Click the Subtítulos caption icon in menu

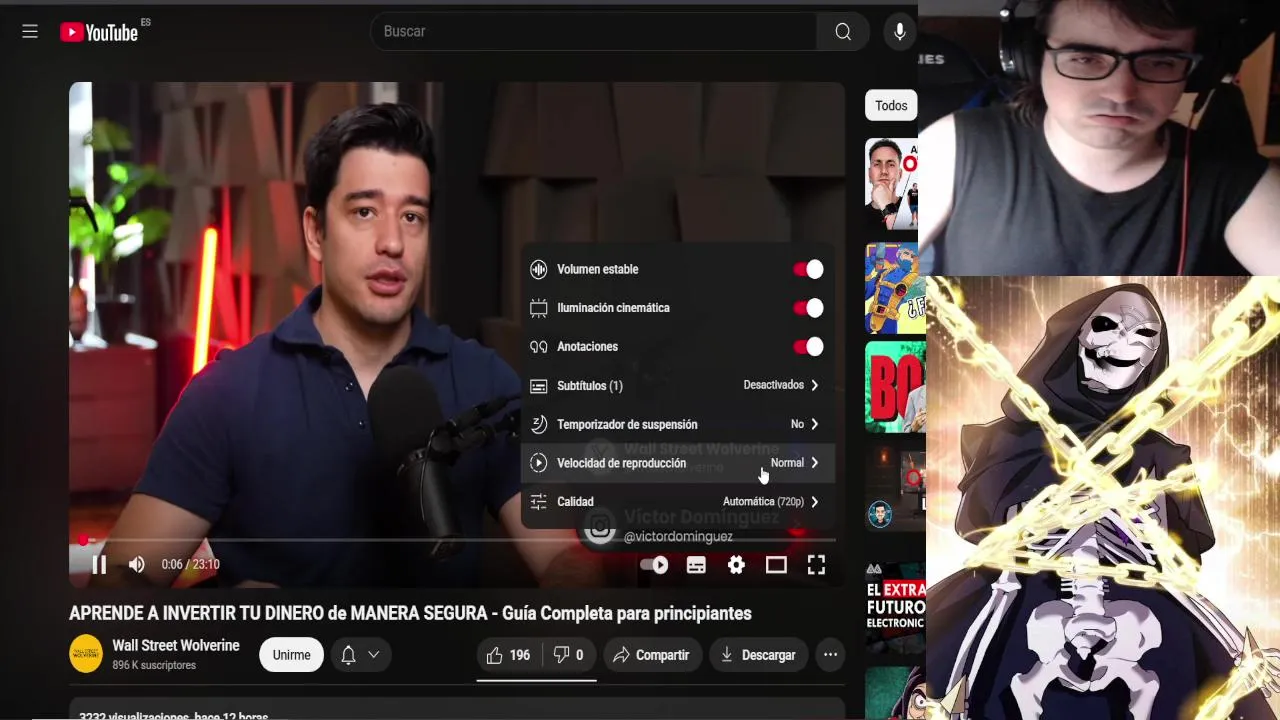coord(539,386)
